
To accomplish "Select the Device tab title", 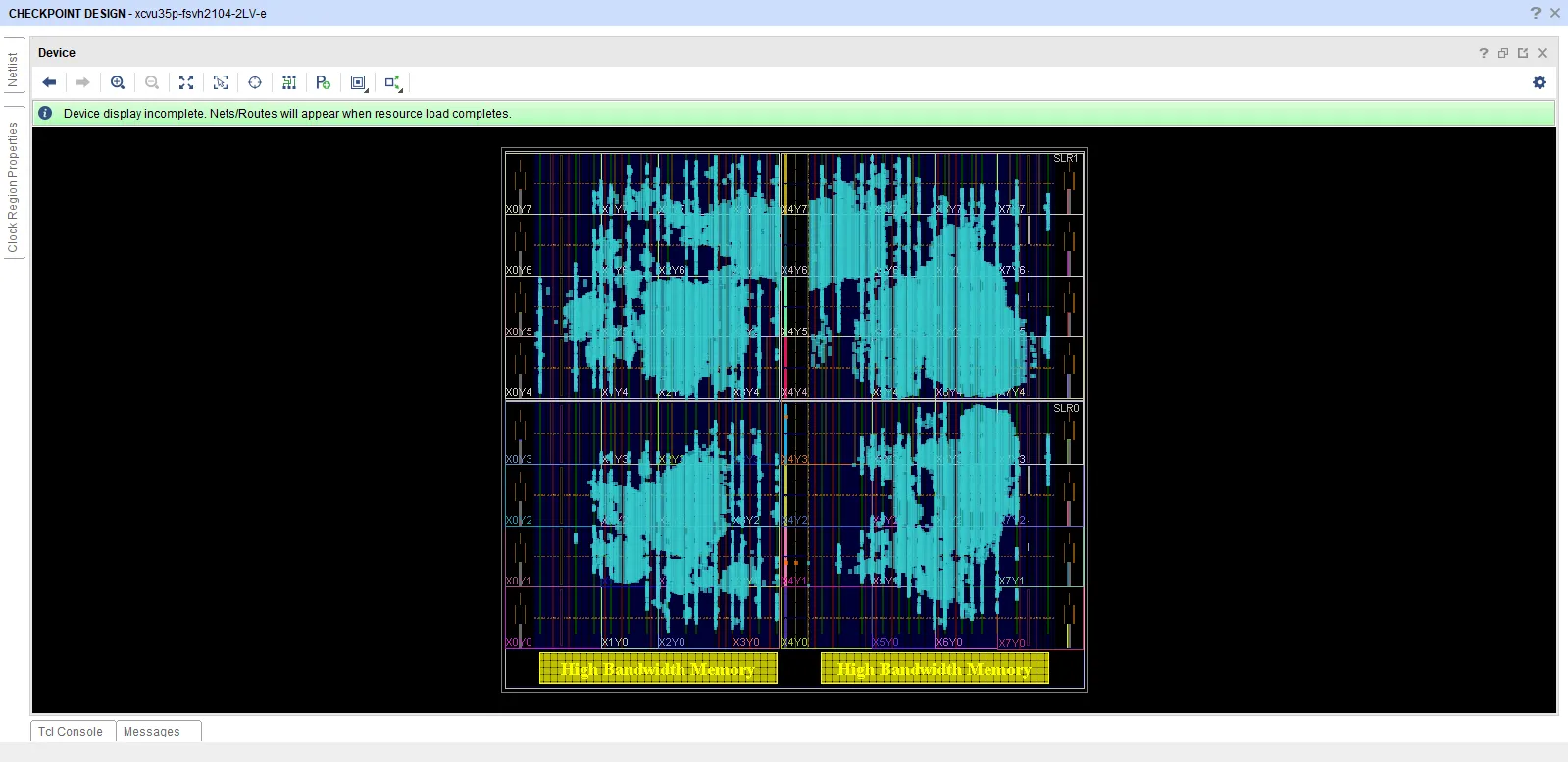I will click(x=57, y=53).
